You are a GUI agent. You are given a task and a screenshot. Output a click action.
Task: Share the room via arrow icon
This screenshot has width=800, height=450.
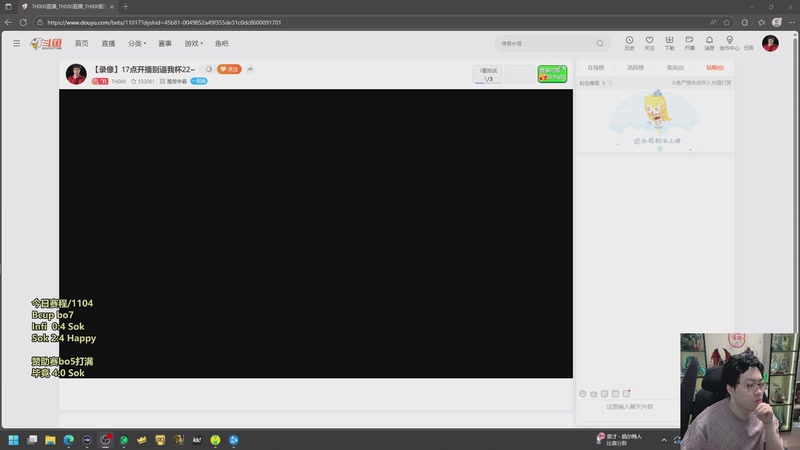[250, 69]
